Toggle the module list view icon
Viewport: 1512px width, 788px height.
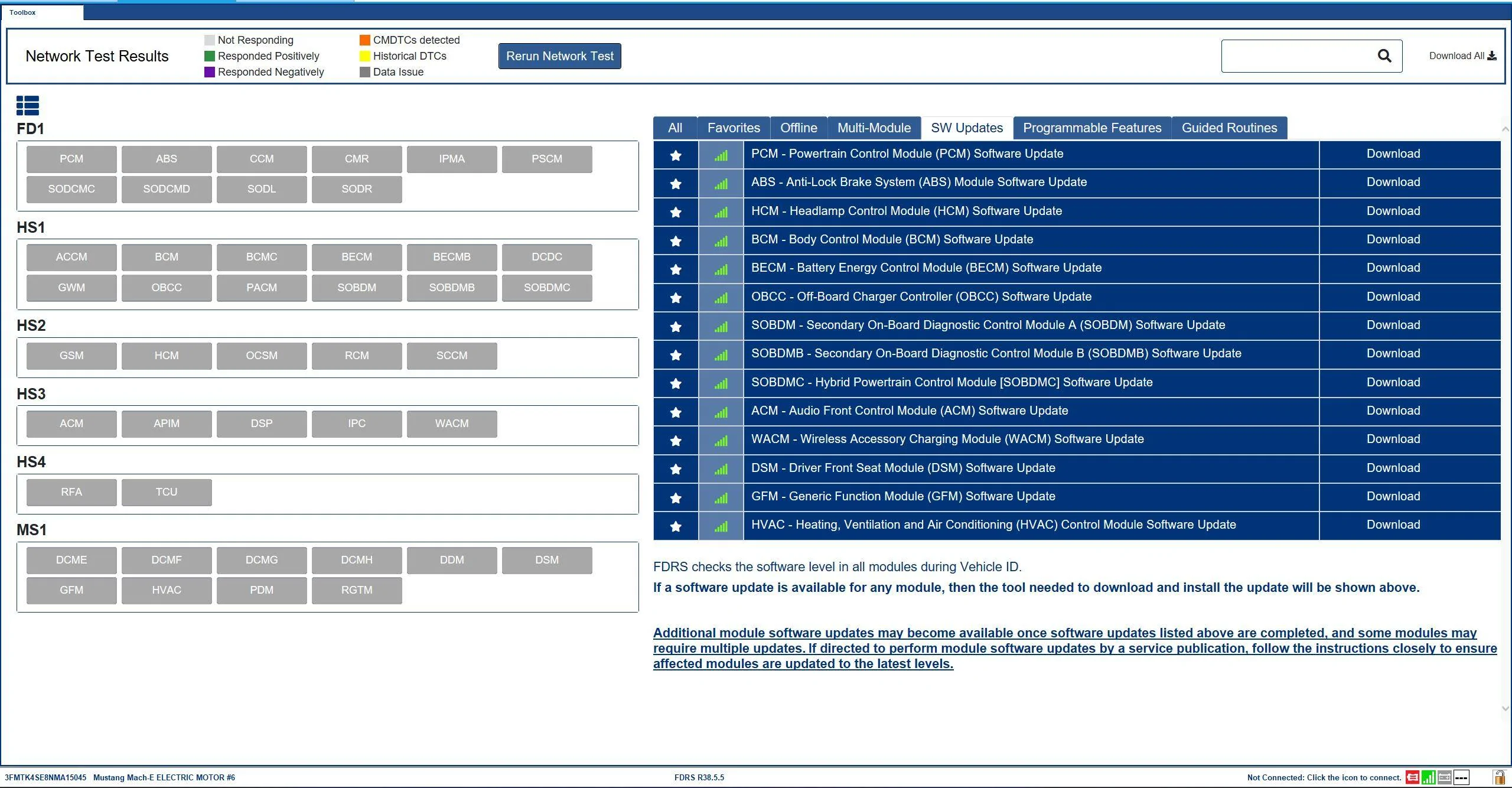coord(28,106)
